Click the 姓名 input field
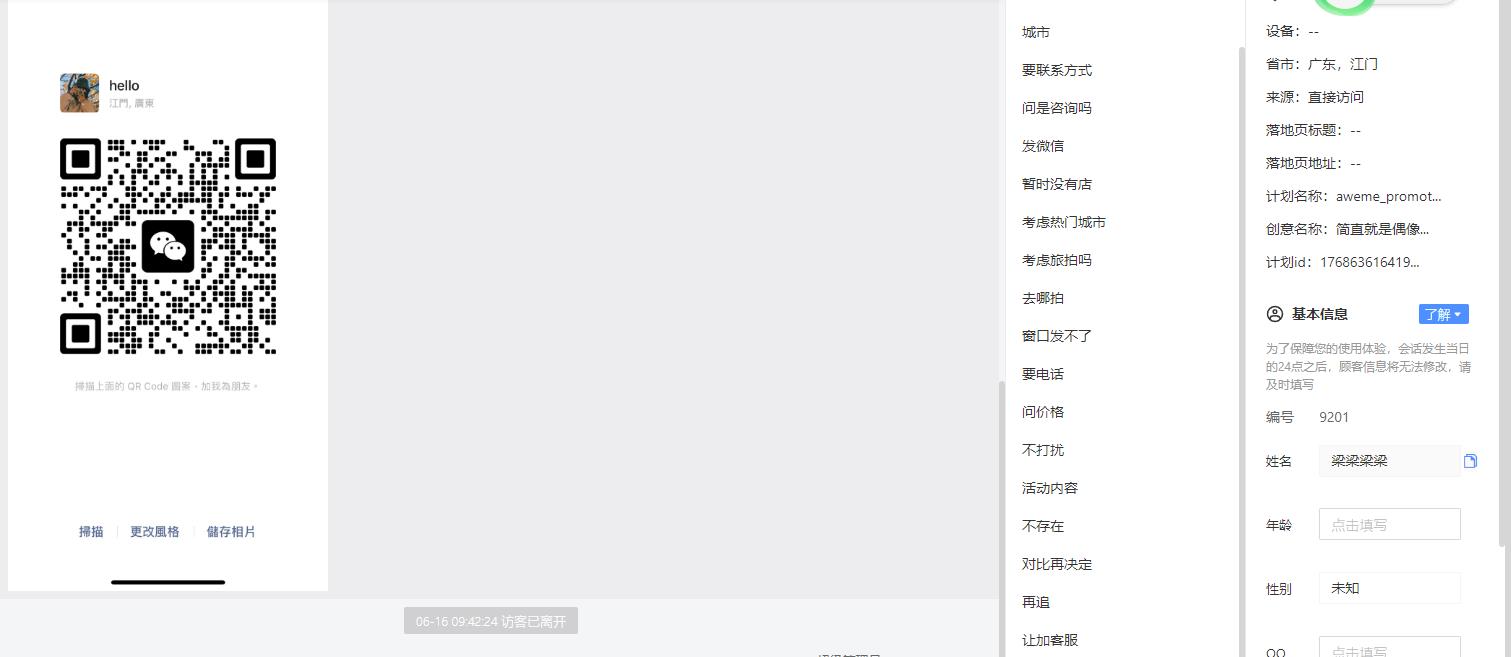This screenshot has height=657, width=1511. pos(1390,461)
